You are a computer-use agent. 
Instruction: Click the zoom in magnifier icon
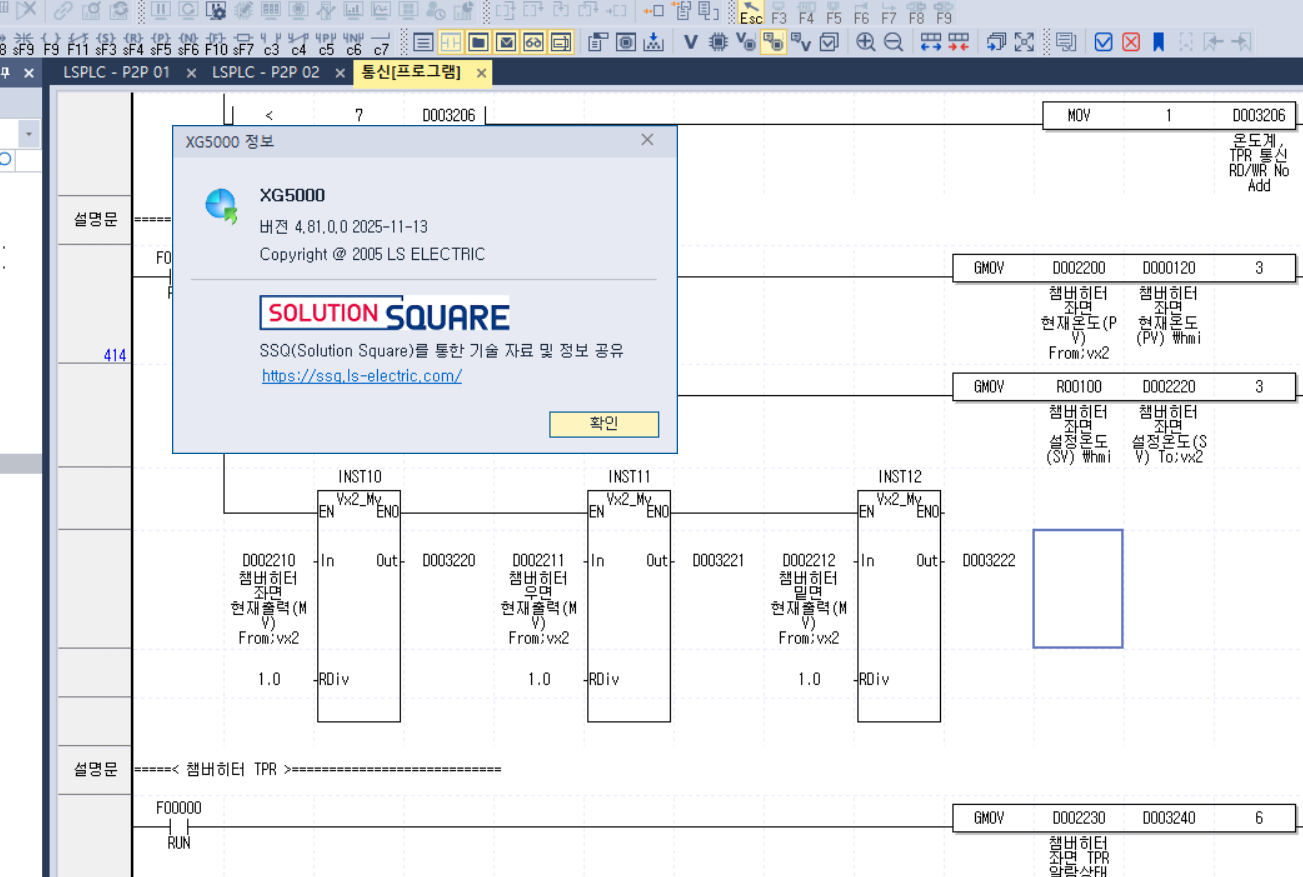pos(866,42)
